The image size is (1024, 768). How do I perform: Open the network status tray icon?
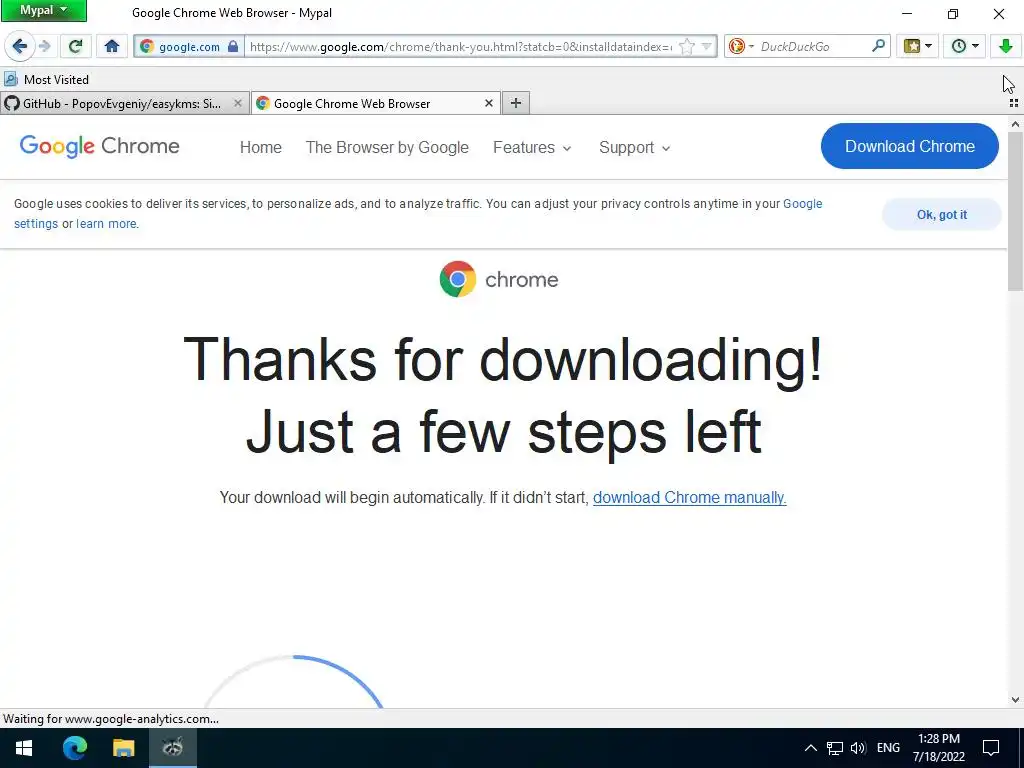click(834, 748)
